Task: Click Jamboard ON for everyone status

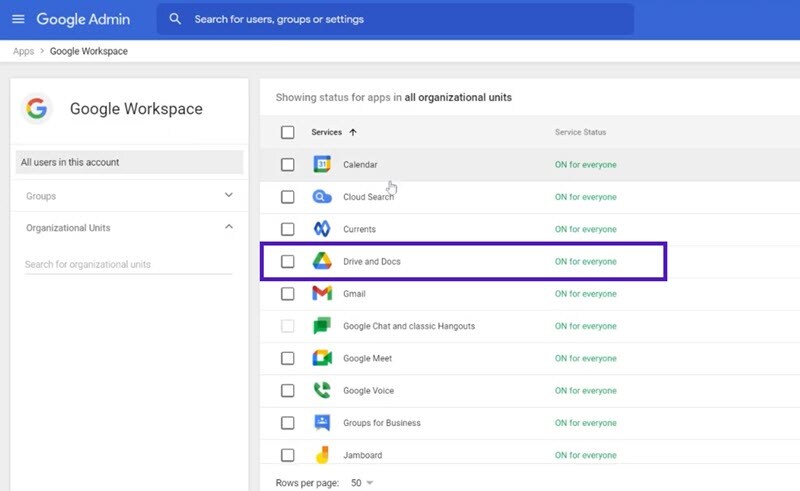Action: pos(586,455)
